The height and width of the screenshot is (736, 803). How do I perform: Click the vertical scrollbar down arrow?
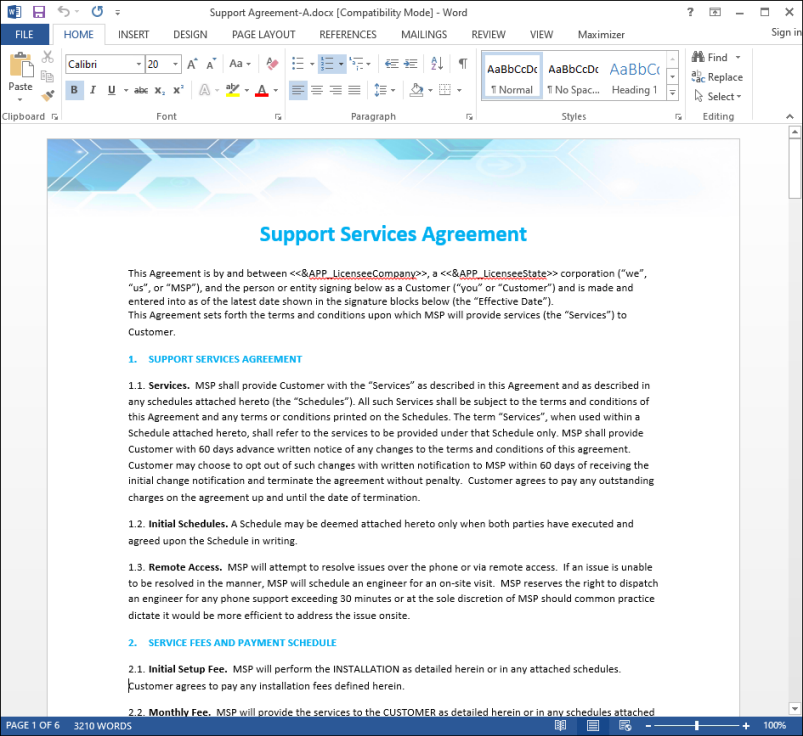[x=794, y=709]
